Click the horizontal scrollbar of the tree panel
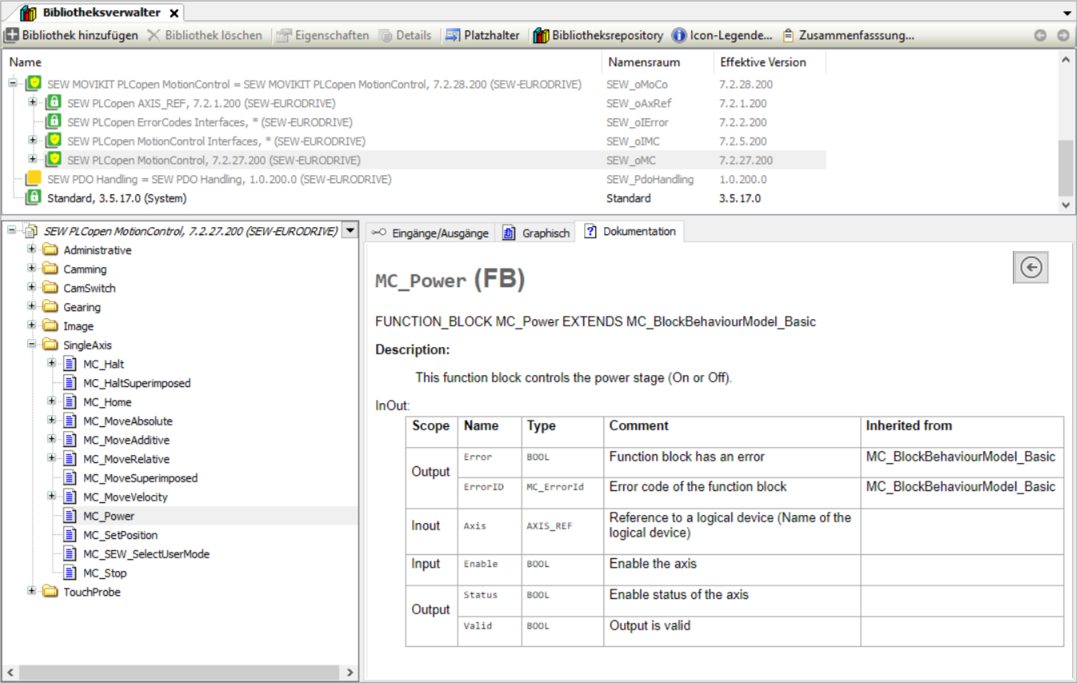Screen dimensions: 1077x683 (x=180, y=673)
